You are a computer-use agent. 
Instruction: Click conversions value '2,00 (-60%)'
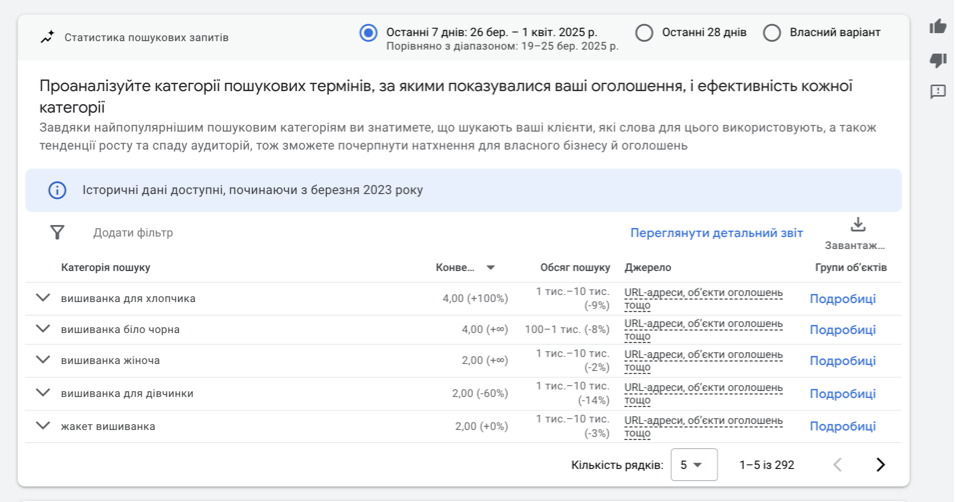pos(480,394)
